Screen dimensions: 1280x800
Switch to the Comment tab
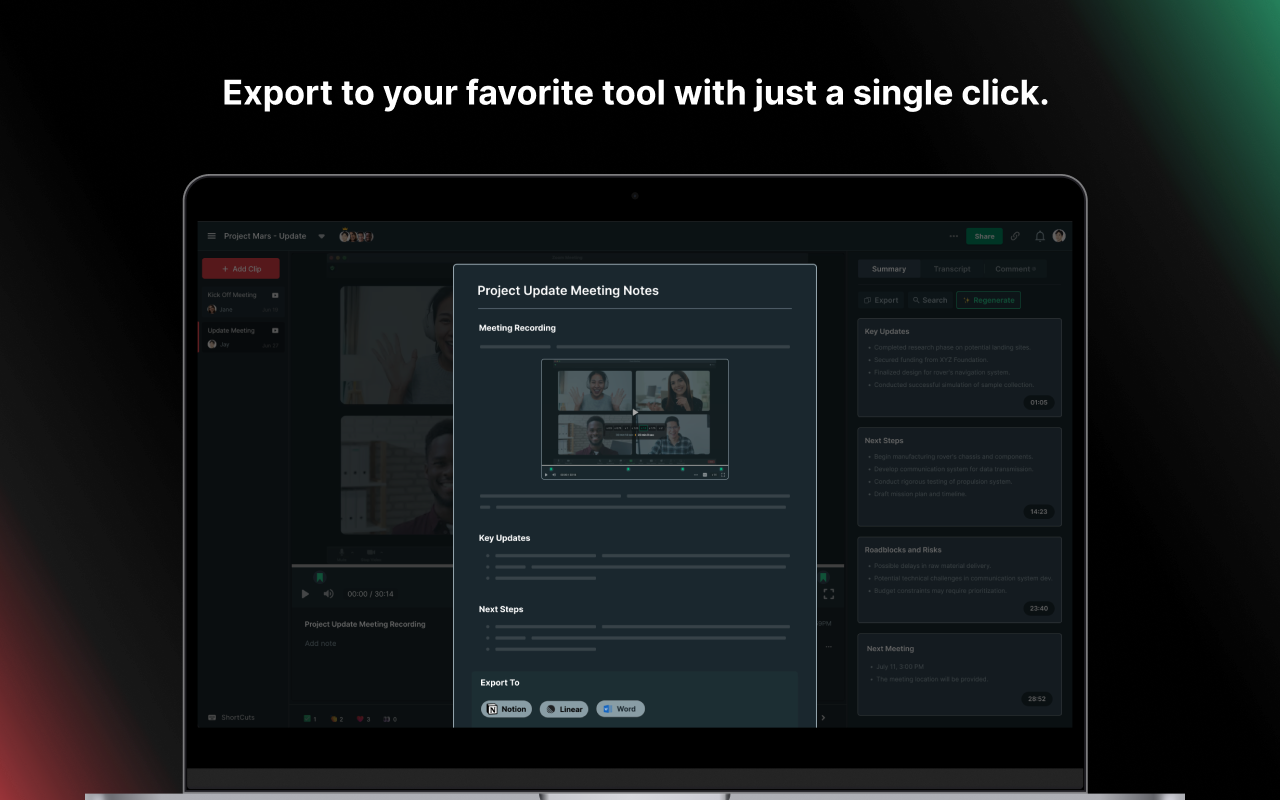[1015, 269]
